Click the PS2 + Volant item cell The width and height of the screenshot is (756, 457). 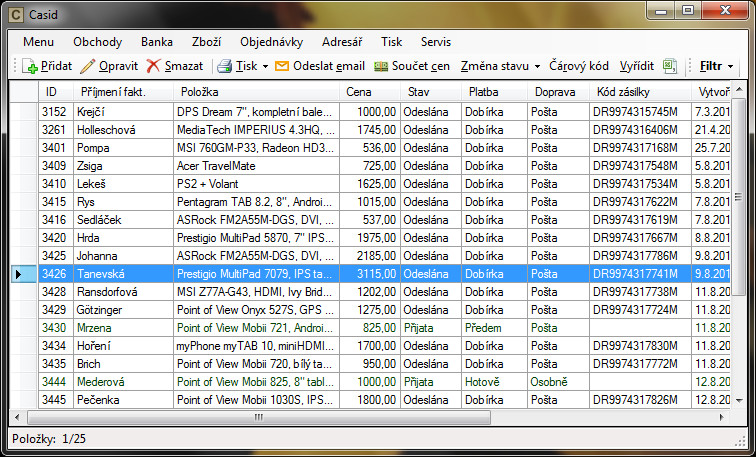(256, 184)
